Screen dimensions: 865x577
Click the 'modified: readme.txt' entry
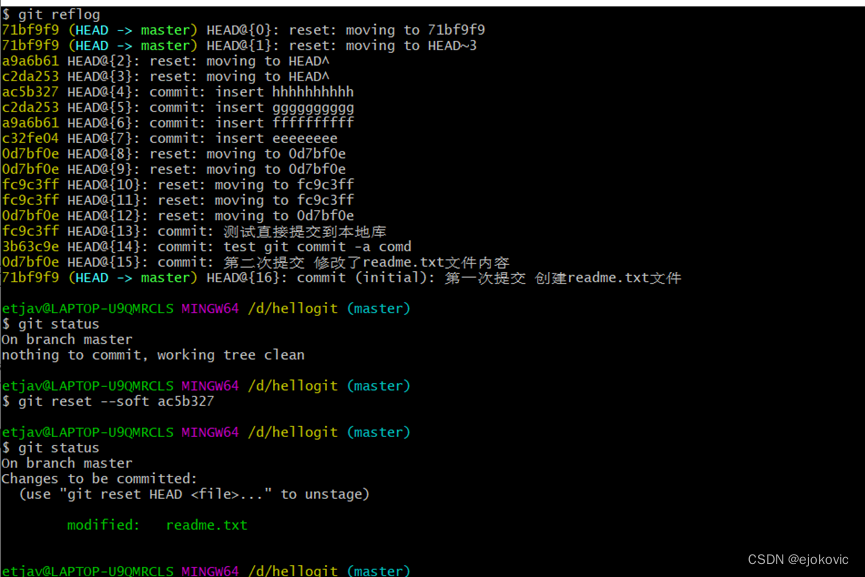(x=157, y=525)
